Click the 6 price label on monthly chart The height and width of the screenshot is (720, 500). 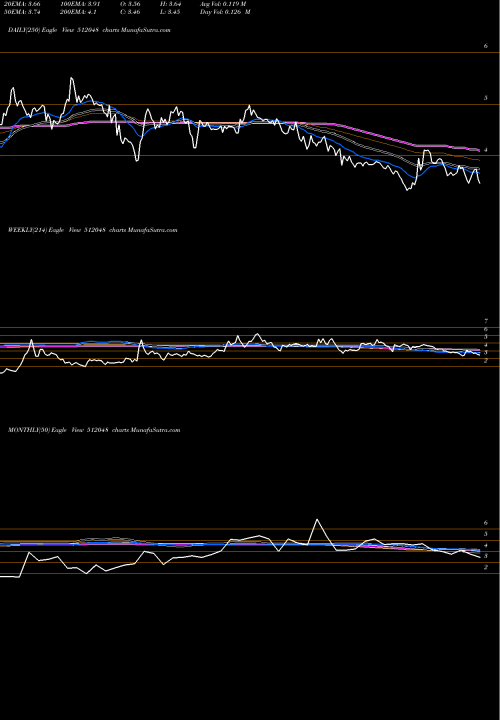485,523
